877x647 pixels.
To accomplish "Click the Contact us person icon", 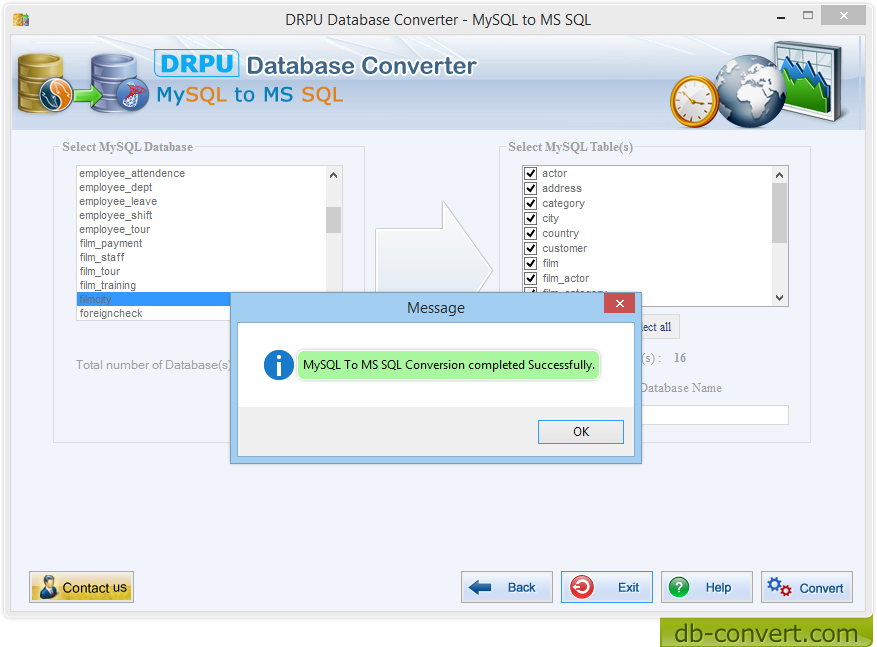I will [48, 587].
